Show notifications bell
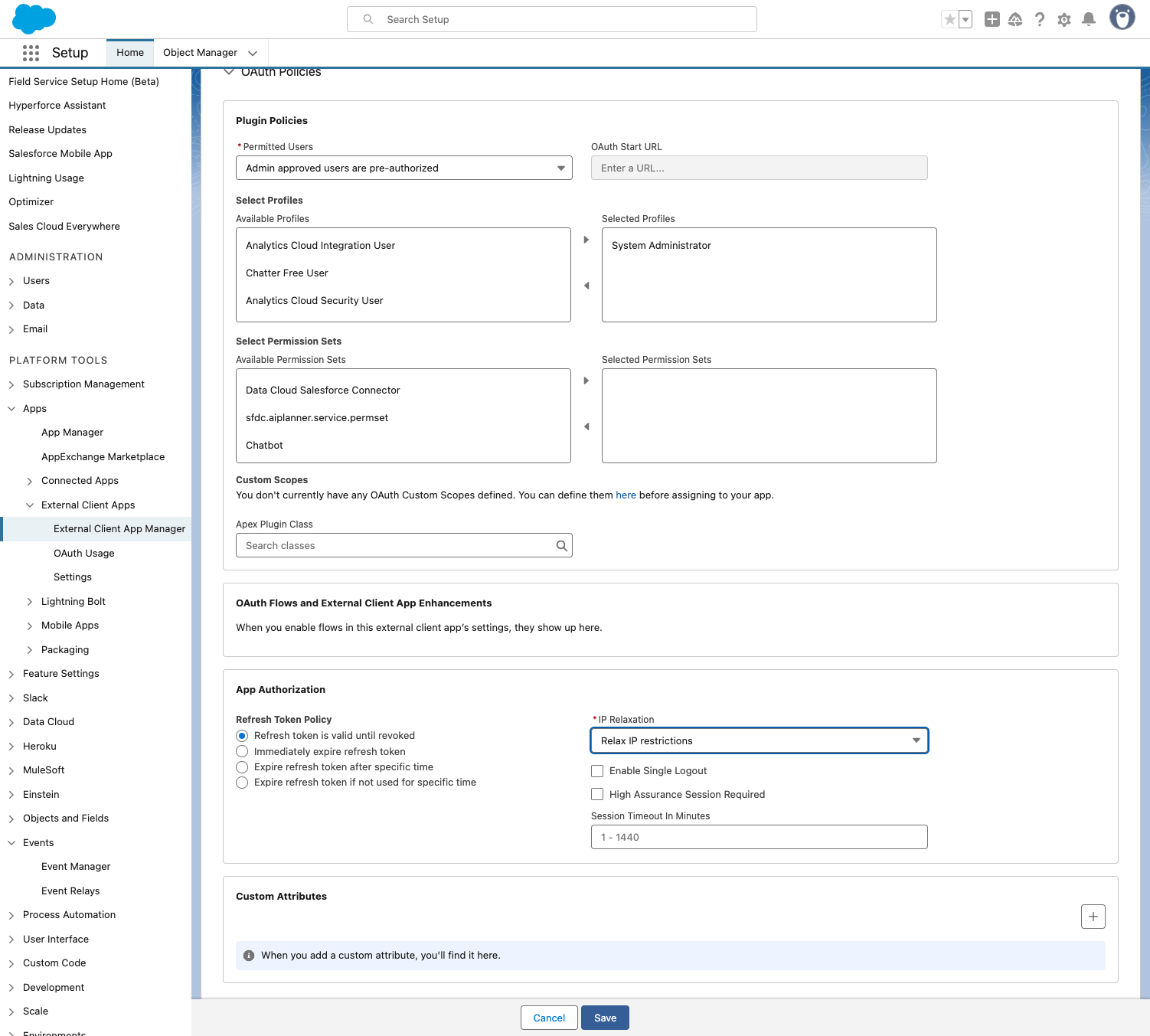Viewport: 1150px width, 1036px height. pyautogui.click(x=1088, y=19)
